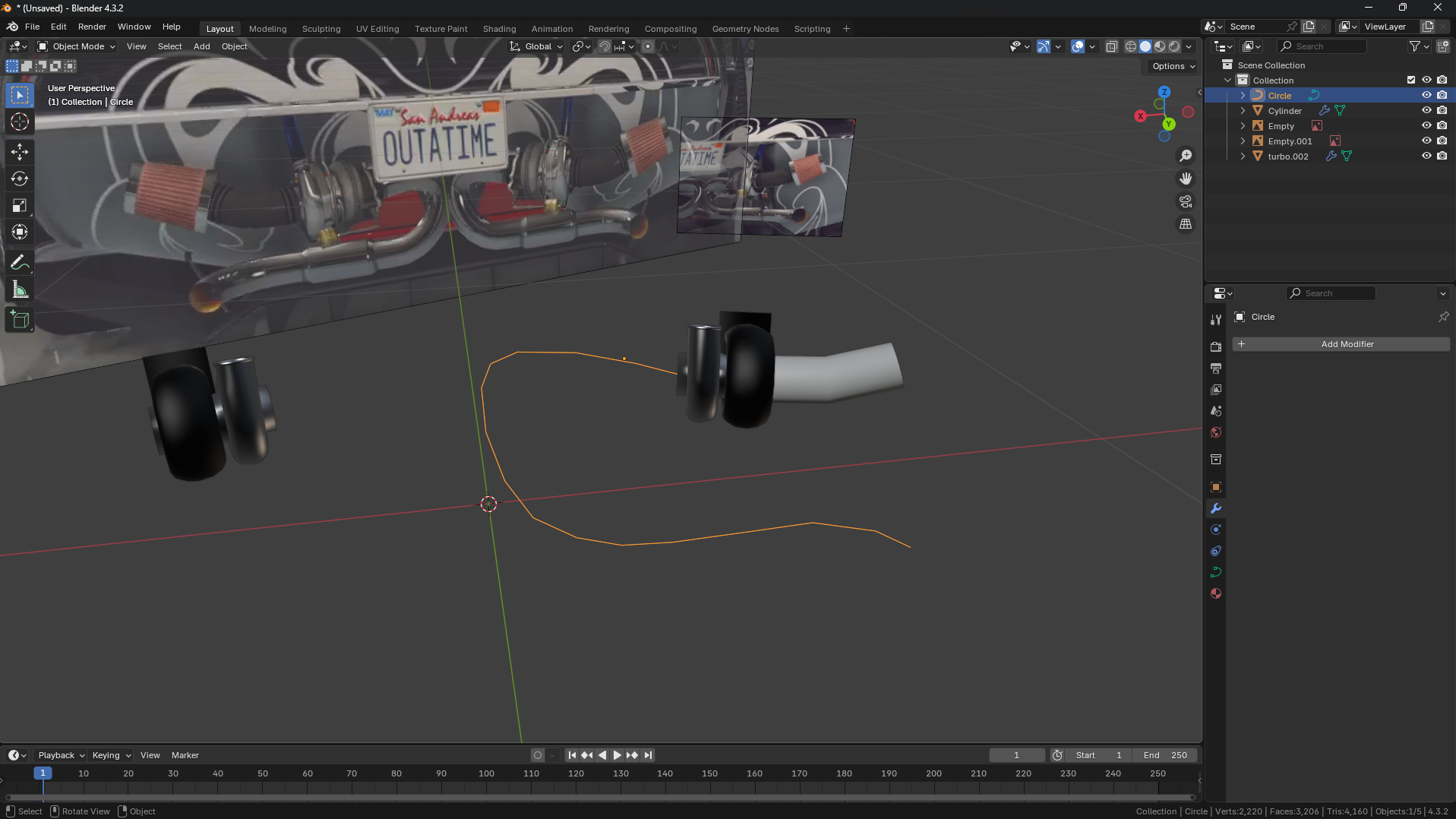Switch to the Modeling workspace tab
The height and width of the screenshot is (819, 1456).
click(x=268, y=29)
